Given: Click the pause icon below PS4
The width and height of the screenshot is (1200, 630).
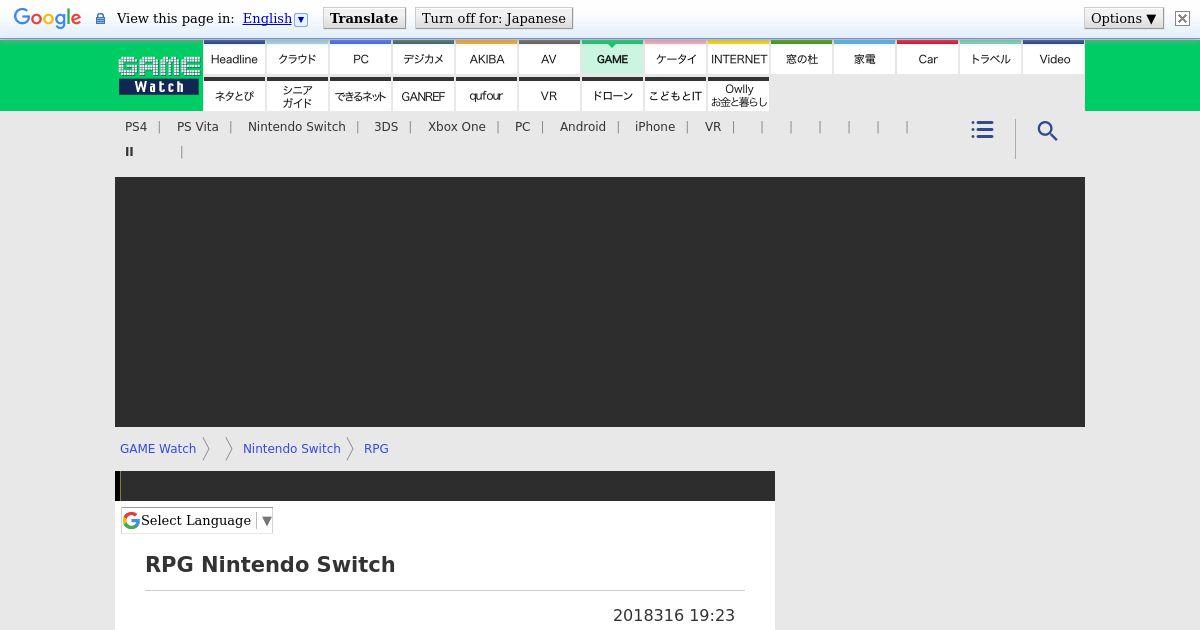Looking at the screenshot, I should tap(129, 152).
